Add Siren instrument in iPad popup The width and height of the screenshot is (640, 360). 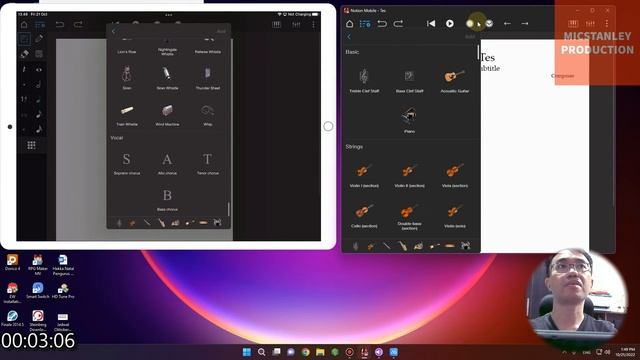pyautogui.click(x=127, y=78)
